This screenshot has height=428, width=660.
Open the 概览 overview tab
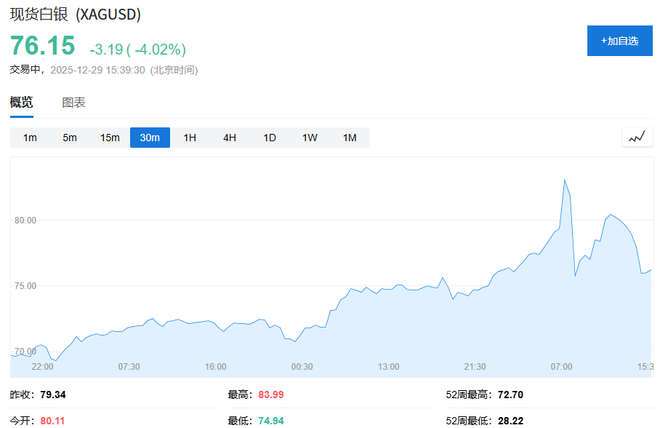coord(22,102)
